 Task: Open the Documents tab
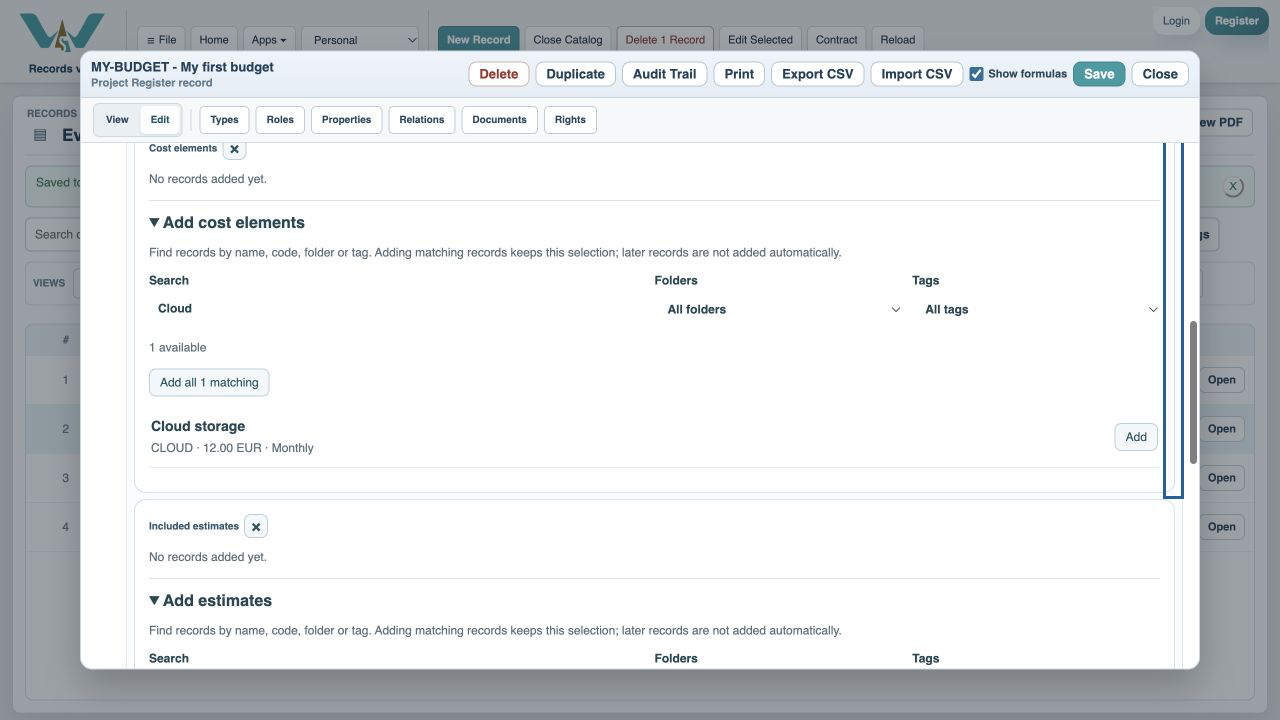click(x=500, y=120)
